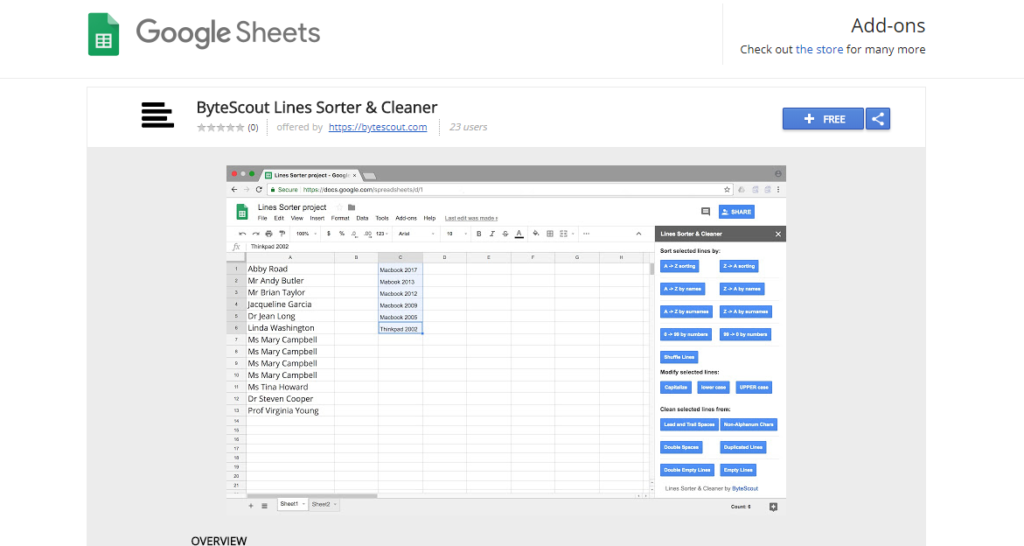The width and height of the screenshot is (1024, 546).
Task: Click the share icon beside FREE button
Action: pos(878,119)
